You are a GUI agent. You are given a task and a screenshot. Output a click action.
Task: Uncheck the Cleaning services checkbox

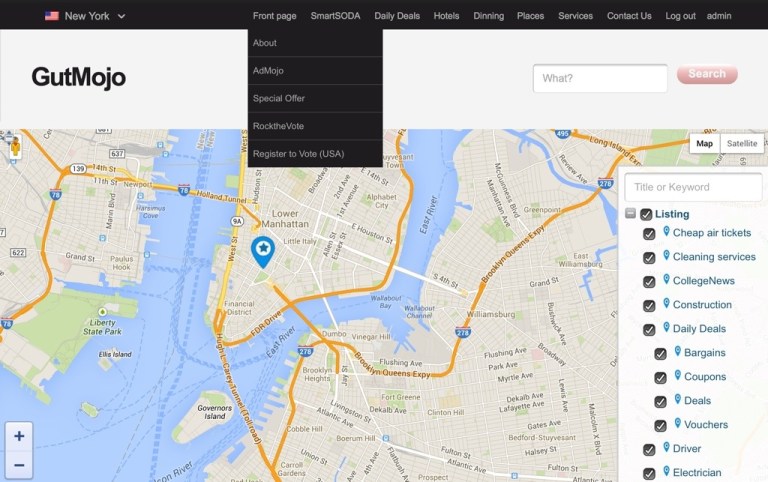tap(649, 258)
